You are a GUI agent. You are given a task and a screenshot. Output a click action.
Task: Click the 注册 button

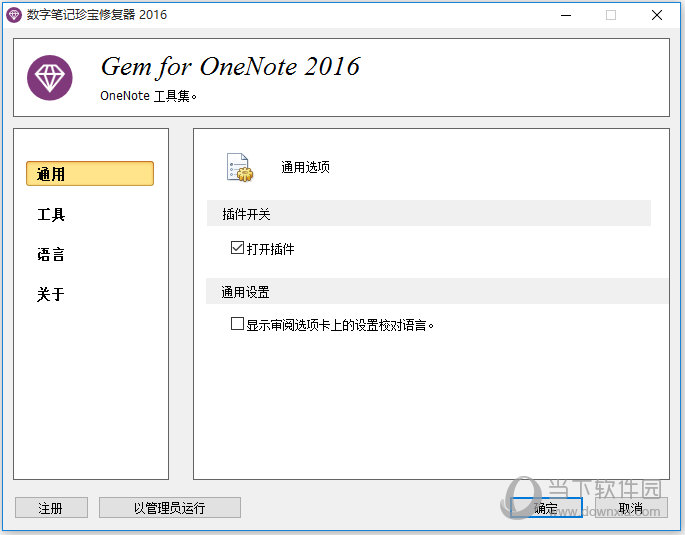52,507
